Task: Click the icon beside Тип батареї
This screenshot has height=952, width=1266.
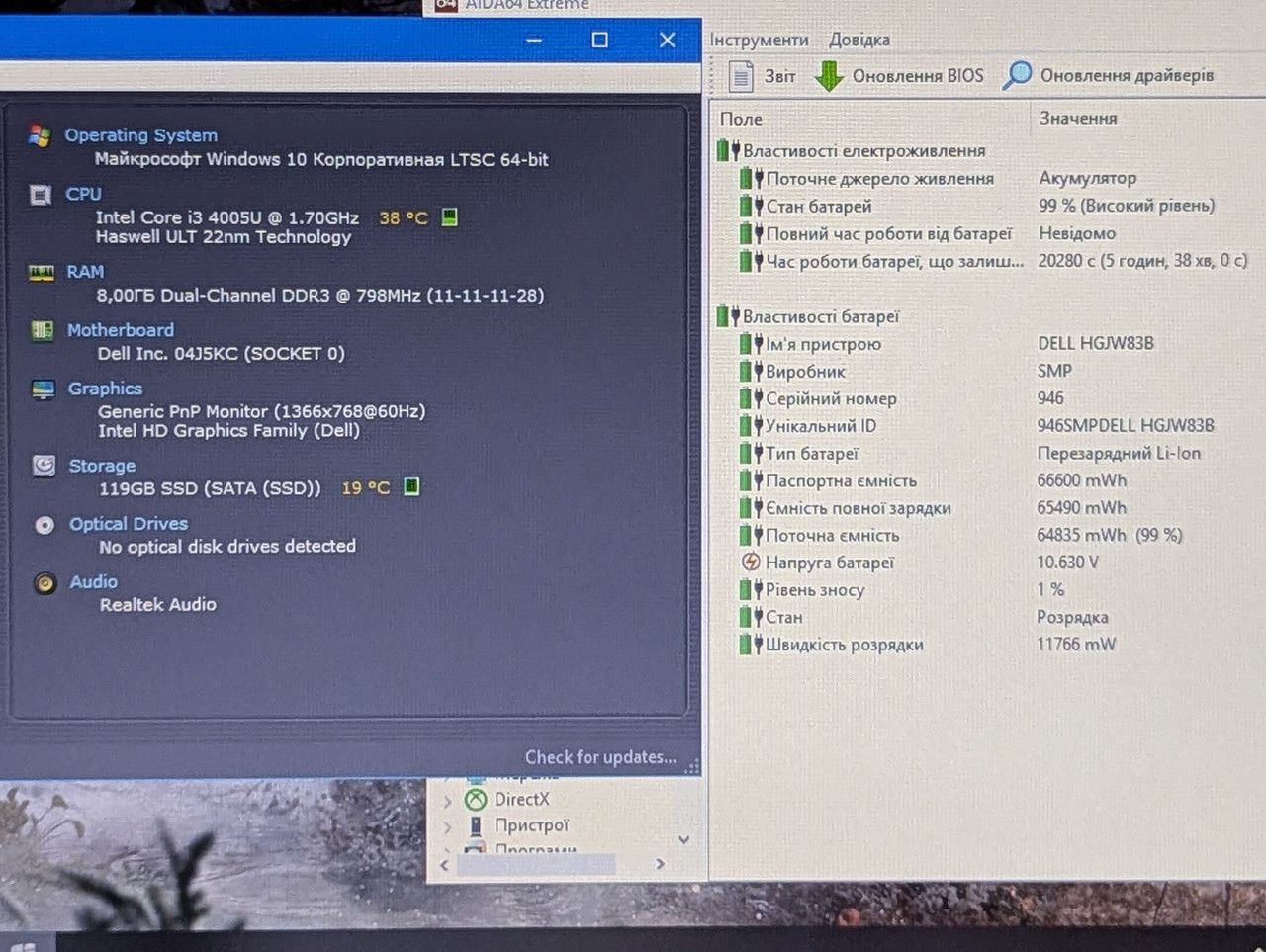Action: point(752,453)
